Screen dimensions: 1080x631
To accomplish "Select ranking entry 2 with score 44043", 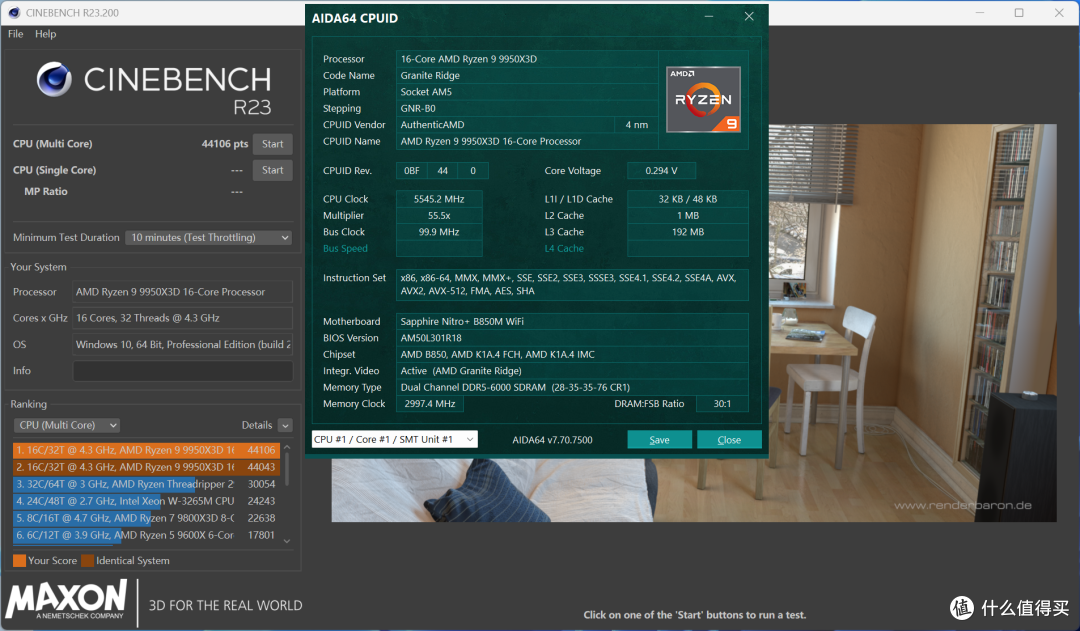I will point(146,467).
